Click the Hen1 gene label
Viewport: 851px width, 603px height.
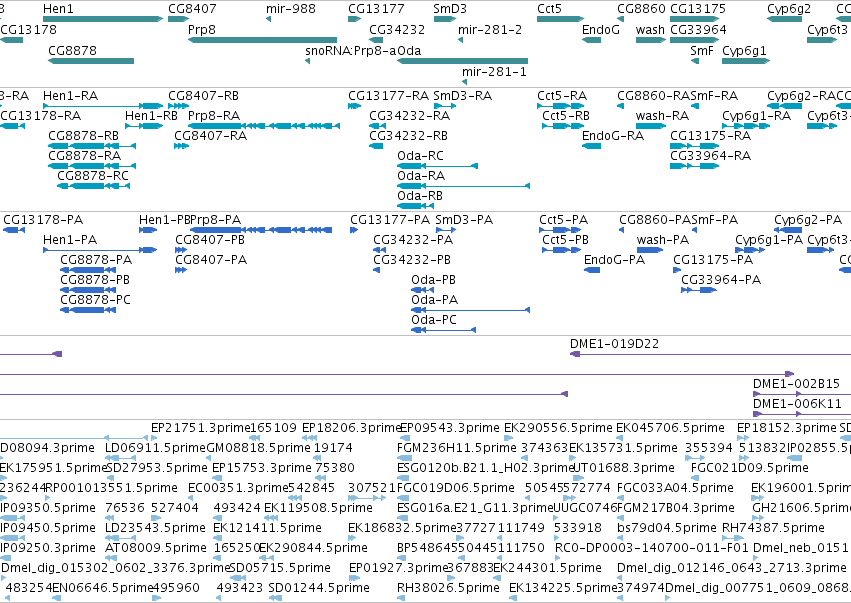(x=58, y=9)
